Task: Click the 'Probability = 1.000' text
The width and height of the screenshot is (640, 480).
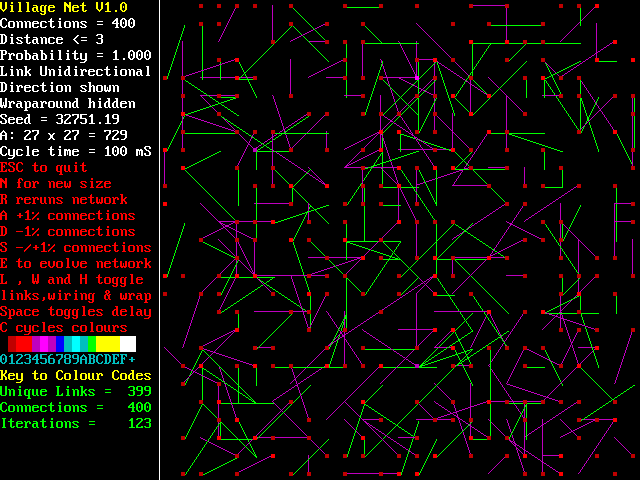Action: point(76,55)
